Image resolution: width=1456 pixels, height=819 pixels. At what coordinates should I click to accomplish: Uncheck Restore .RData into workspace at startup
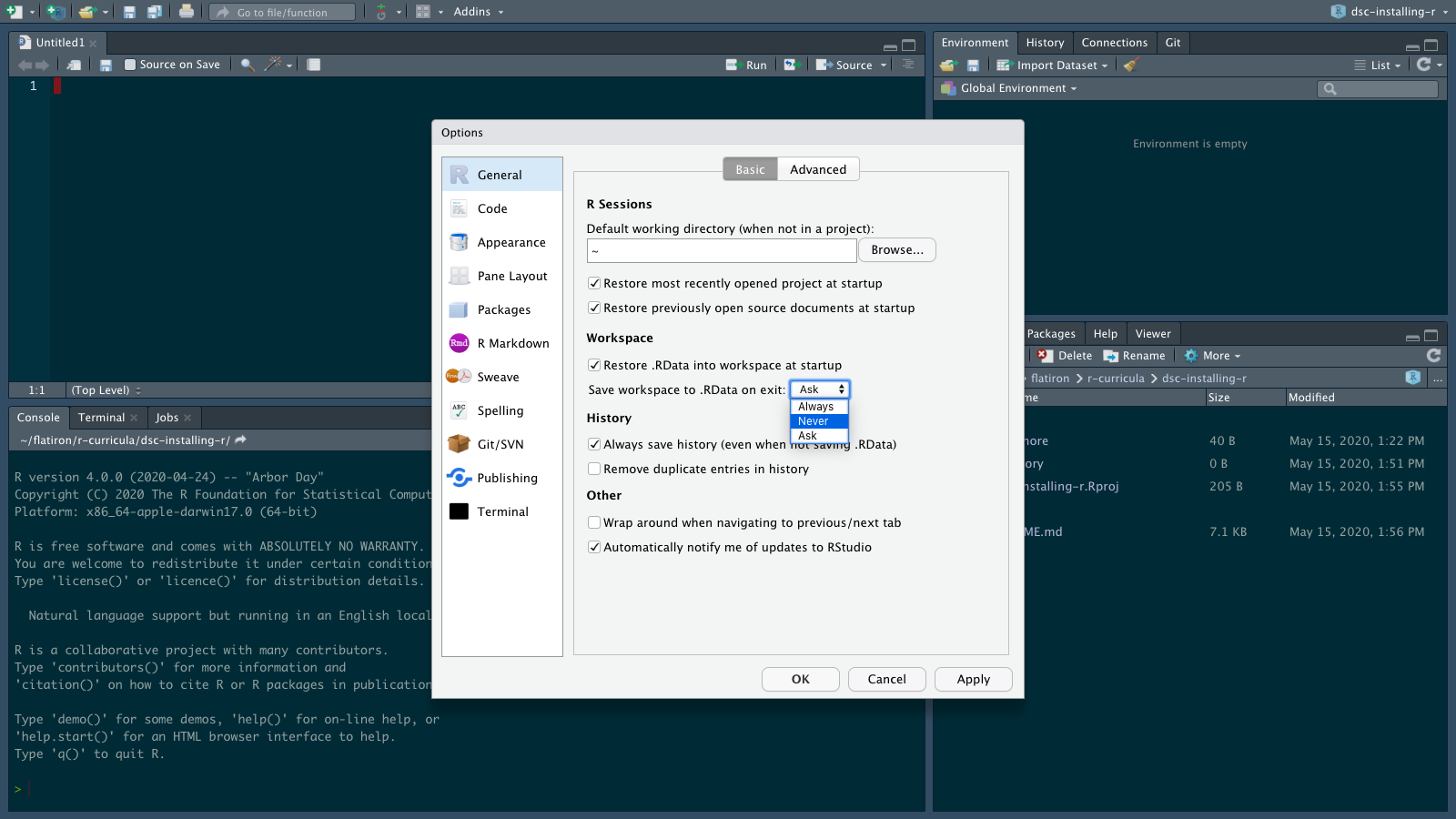594,365
